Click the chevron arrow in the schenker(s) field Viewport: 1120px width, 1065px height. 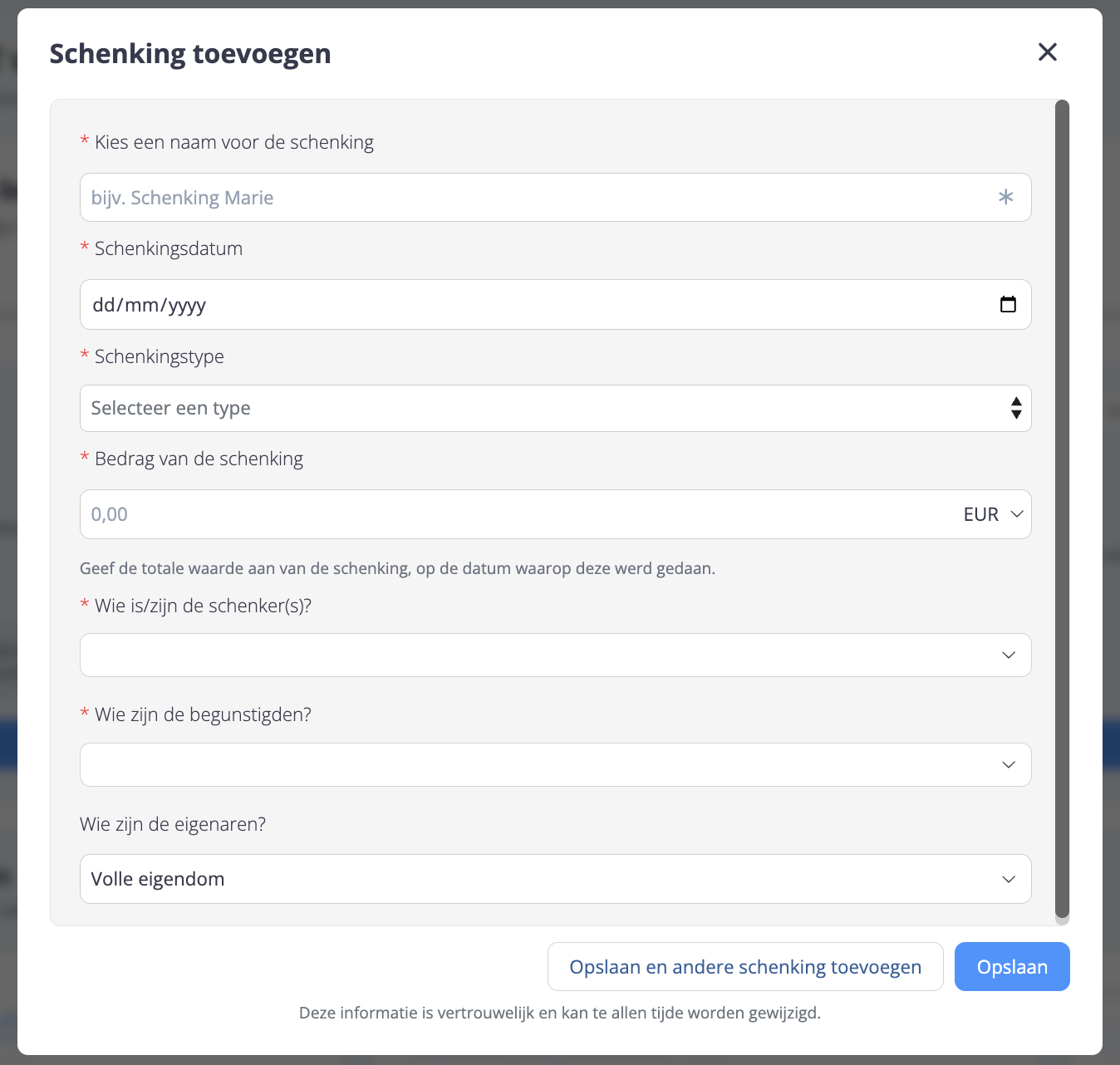tap(1009, 655)
